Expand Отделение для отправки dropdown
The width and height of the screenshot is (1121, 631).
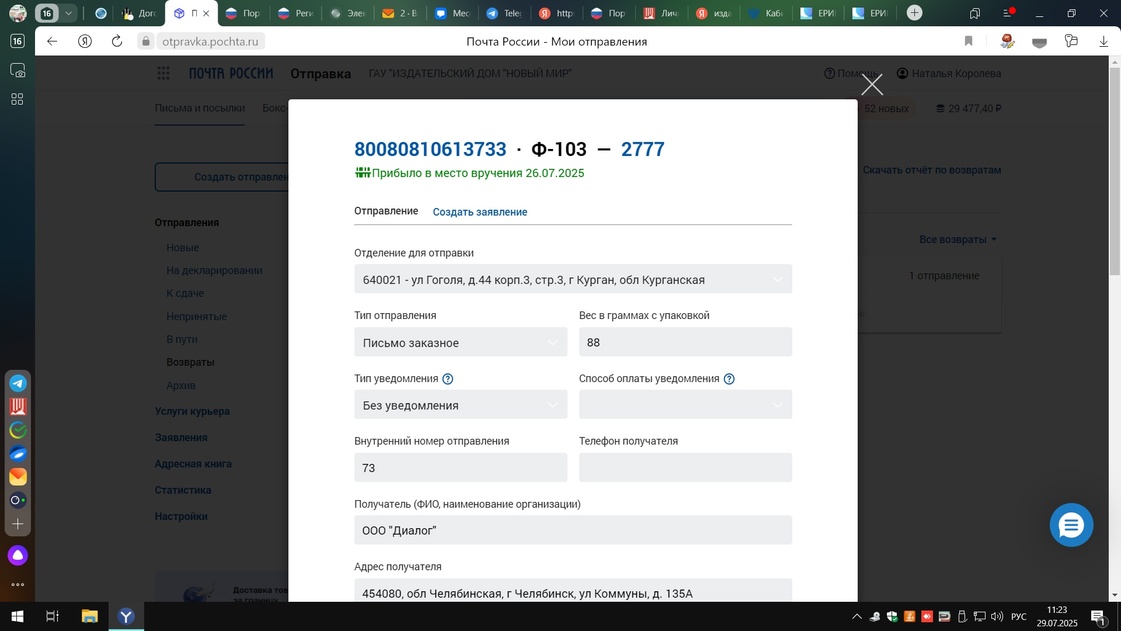[573, 279]
